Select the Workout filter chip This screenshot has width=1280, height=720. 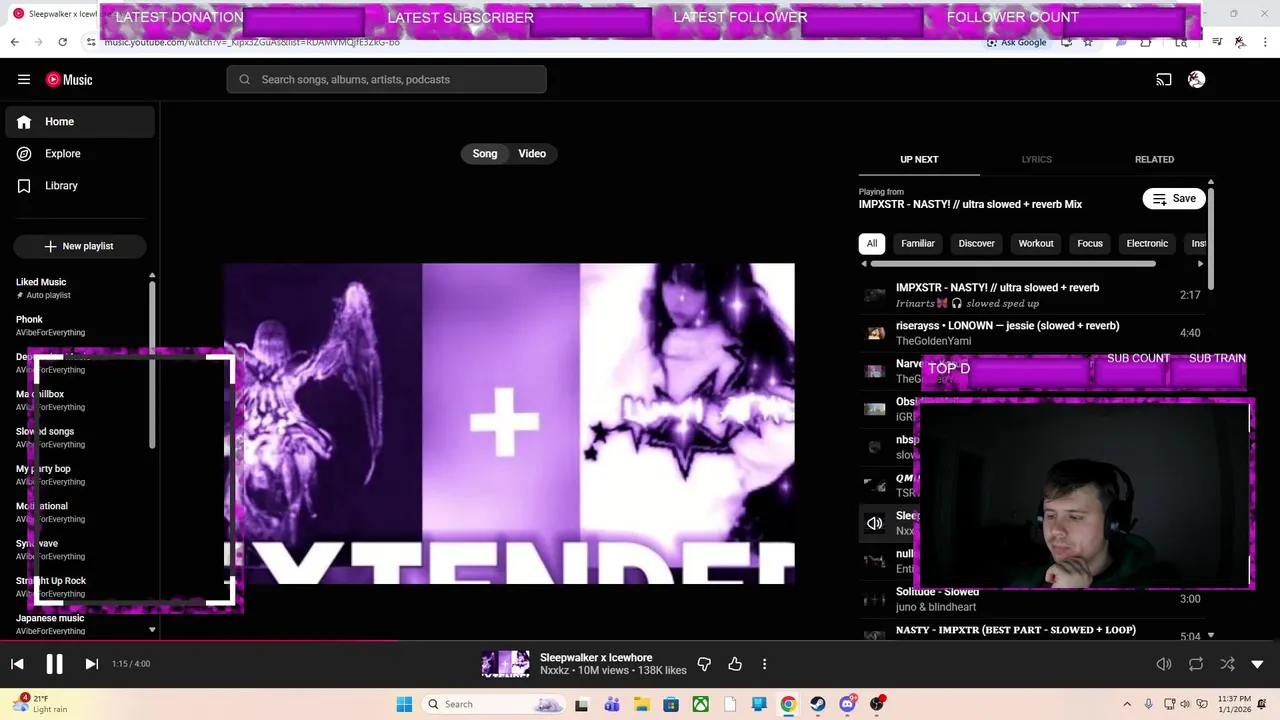point(1036,243)
